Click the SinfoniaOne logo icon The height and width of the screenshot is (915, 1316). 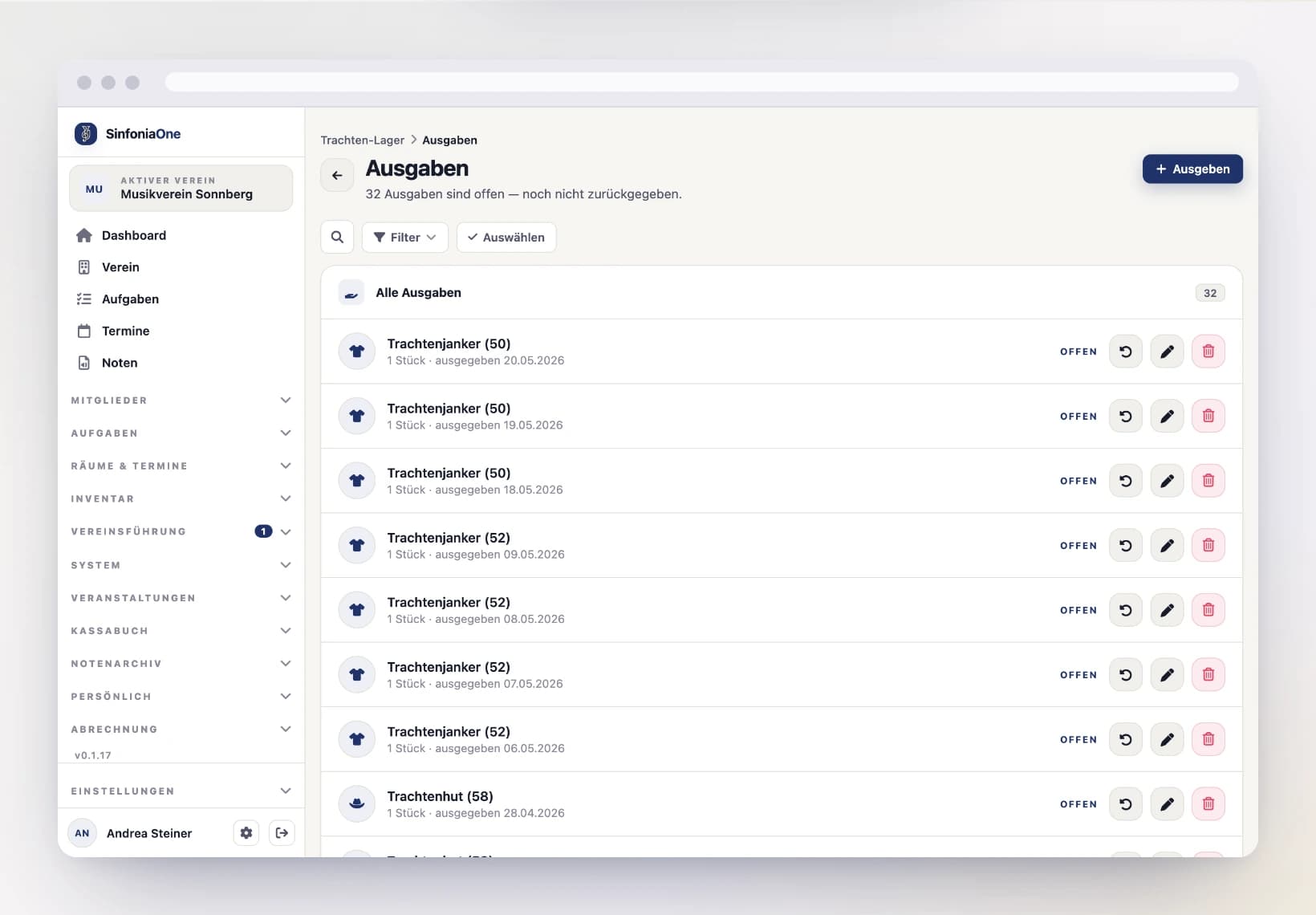(86, 133)
